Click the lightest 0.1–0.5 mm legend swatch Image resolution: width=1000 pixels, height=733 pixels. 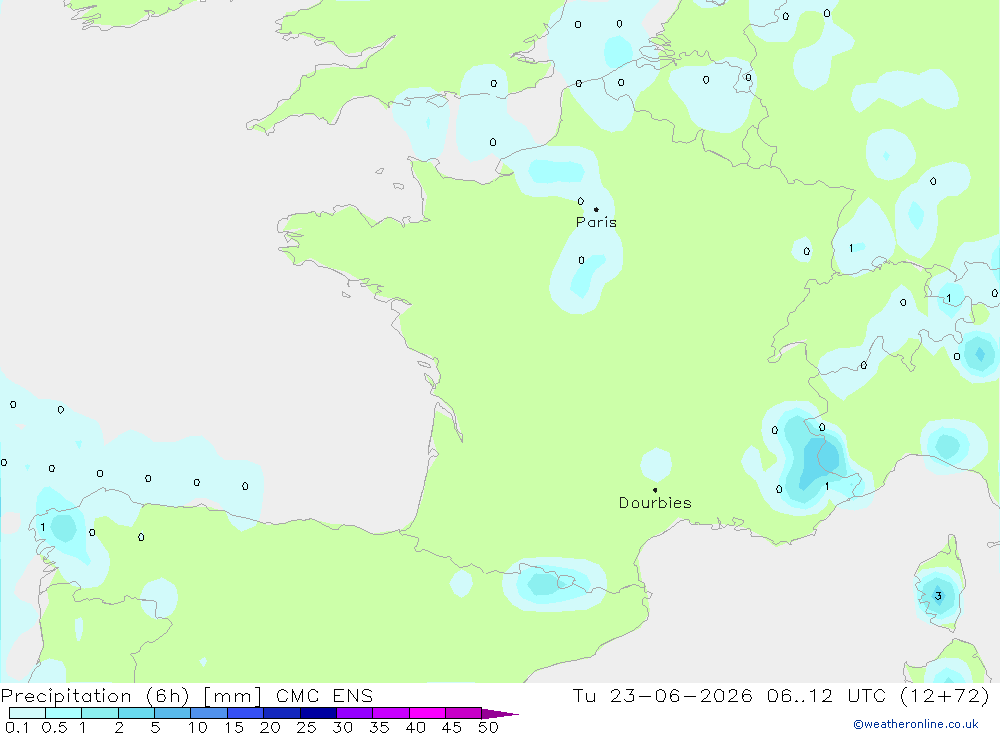pyautogui.click(x=27, y=713)
